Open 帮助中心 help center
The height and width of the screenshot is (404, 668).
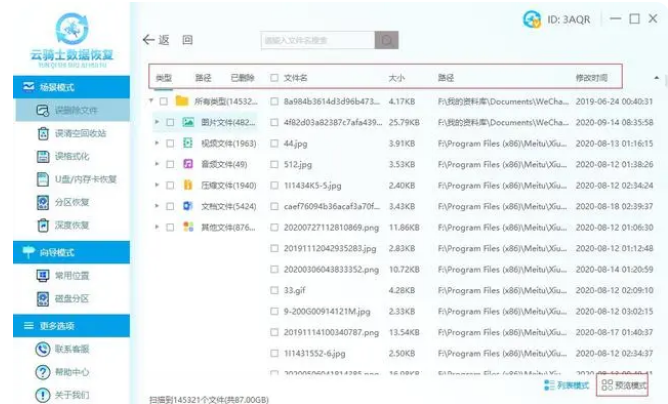click(63, 372)
